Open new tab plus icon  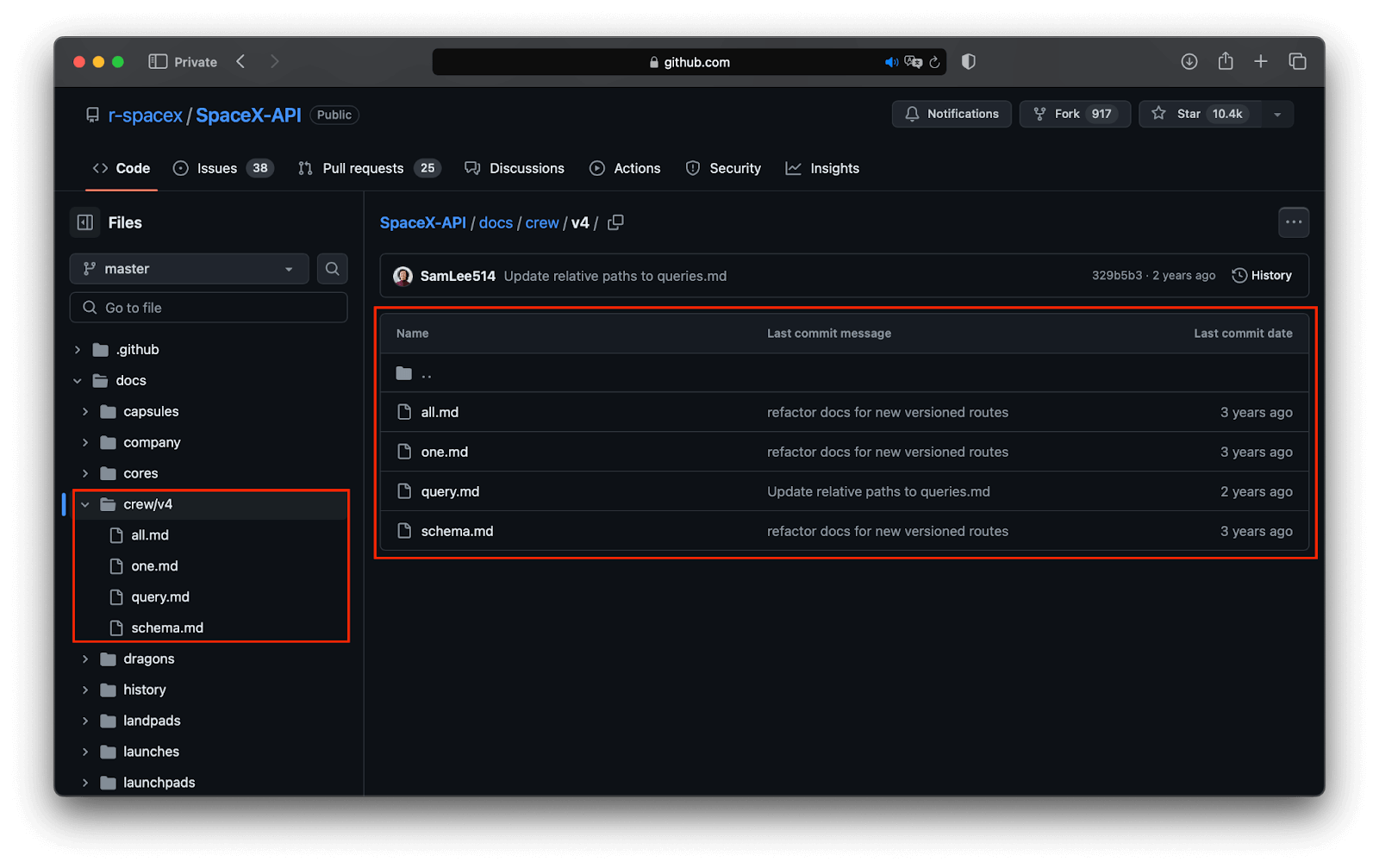1261,61
